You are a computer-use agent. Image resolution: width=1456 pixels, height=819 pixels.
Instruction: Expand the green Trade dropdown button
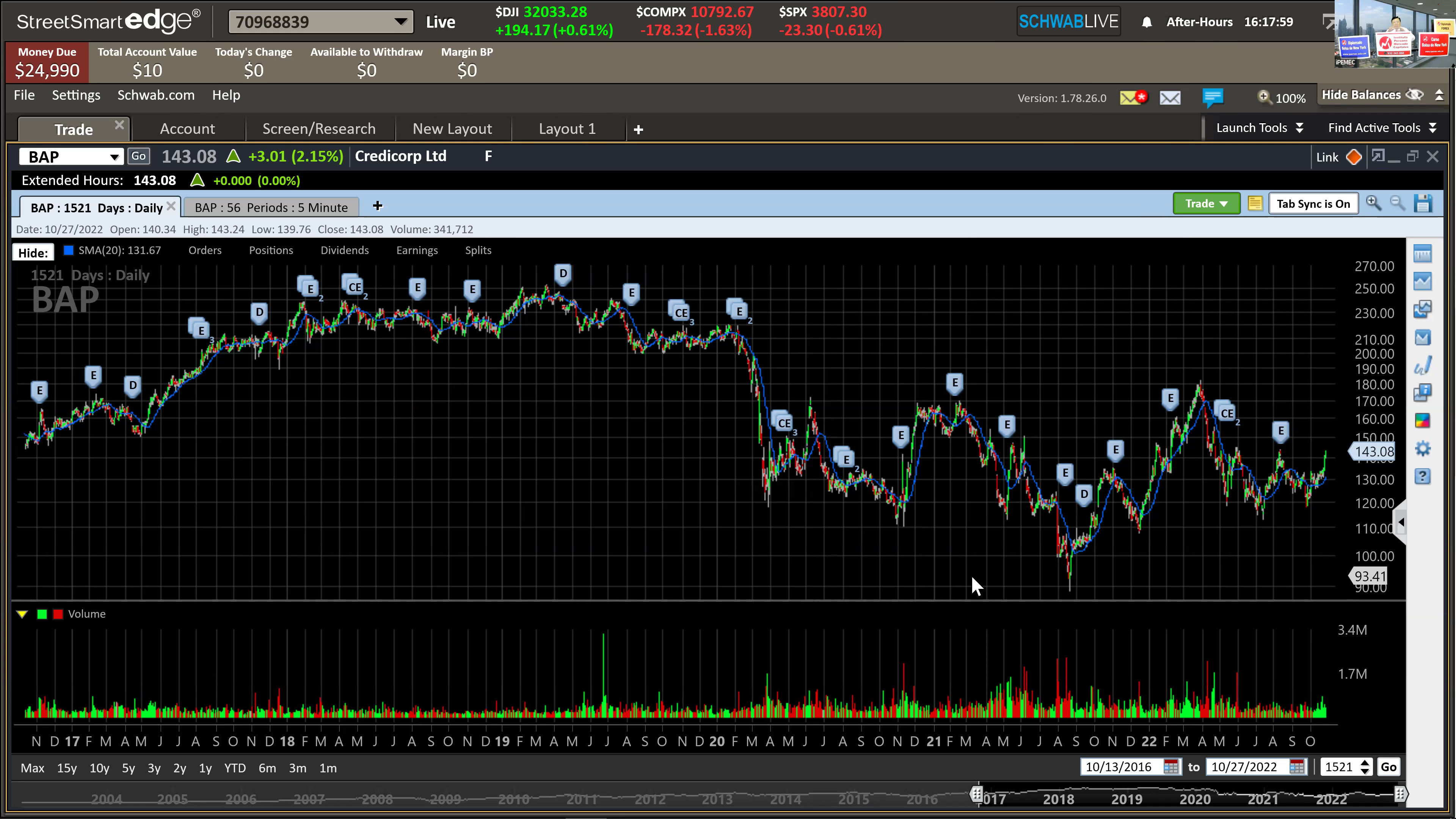[1206, 204]
